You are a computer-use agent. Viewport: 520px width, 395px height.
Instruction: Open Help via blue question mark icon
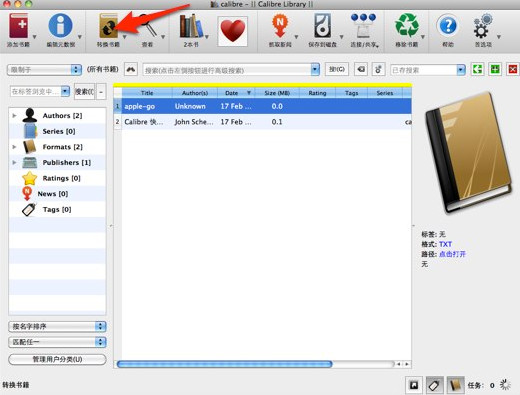(448, 26)
